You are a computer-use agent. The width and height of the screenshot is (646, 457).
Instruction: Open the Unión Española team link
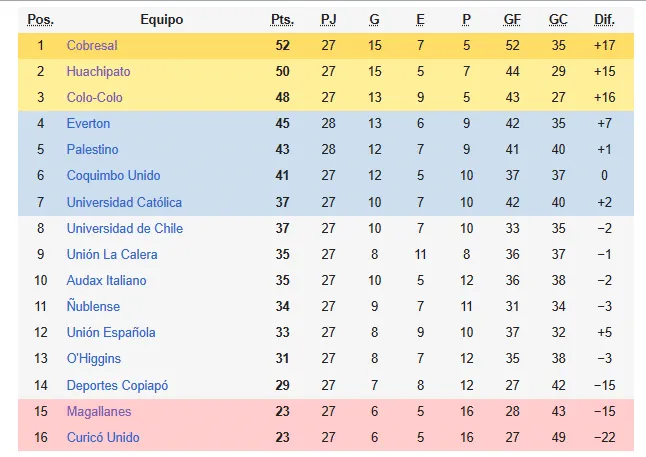click(x=111, y=332)
